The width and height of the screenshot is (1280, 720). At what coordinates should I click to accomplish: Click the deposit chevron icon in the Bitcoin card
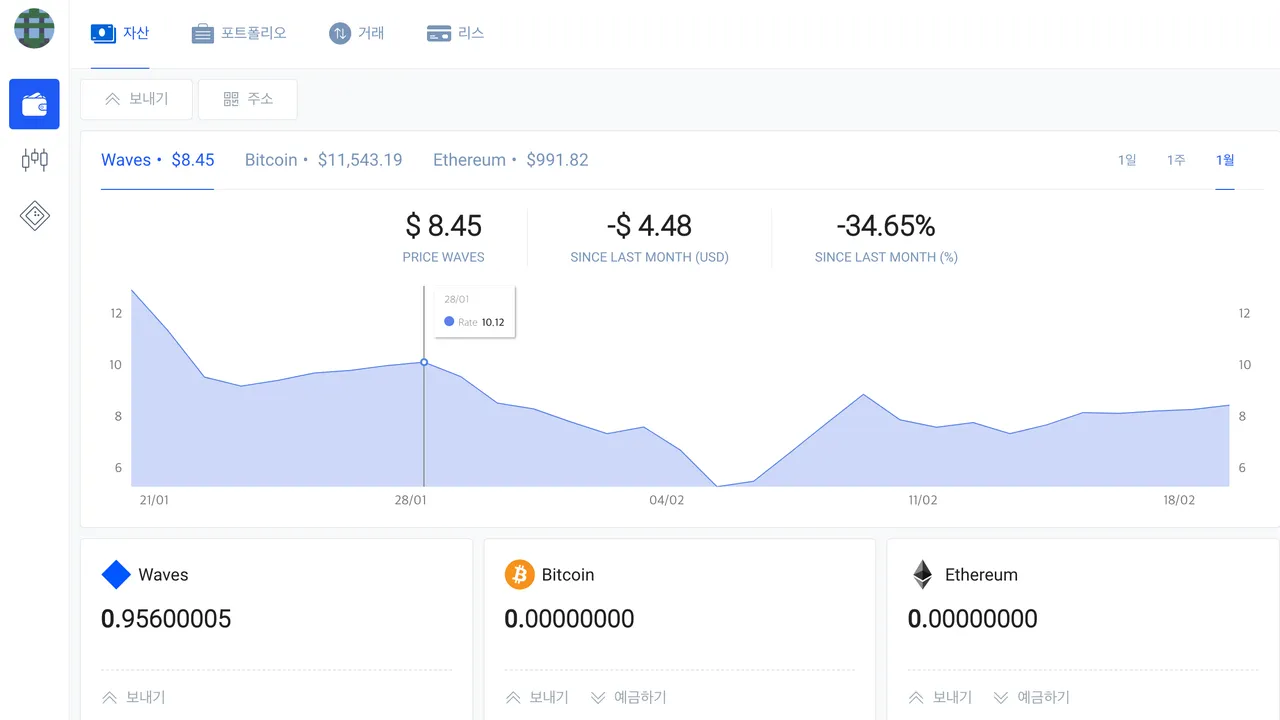(598, 697)
